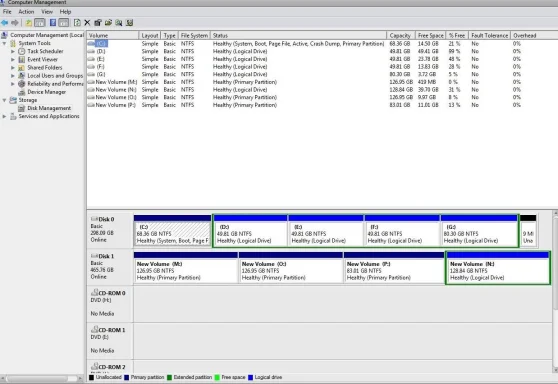Image resolution: width=558 pixels, height=384 pixels.
Task: Open the View menu
Action: tap(47, 12)
